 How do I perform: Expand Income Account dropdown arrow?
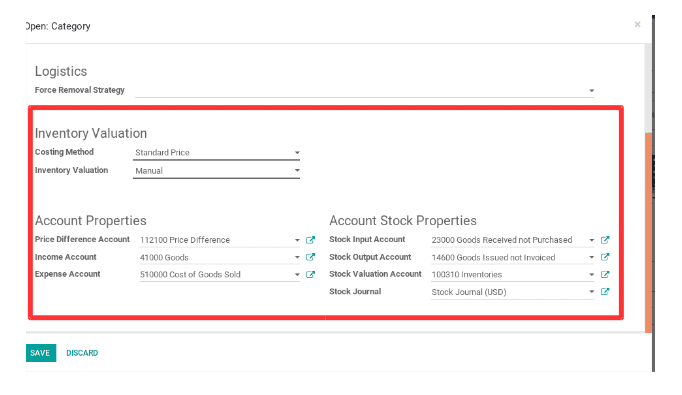tap(297, 257)
